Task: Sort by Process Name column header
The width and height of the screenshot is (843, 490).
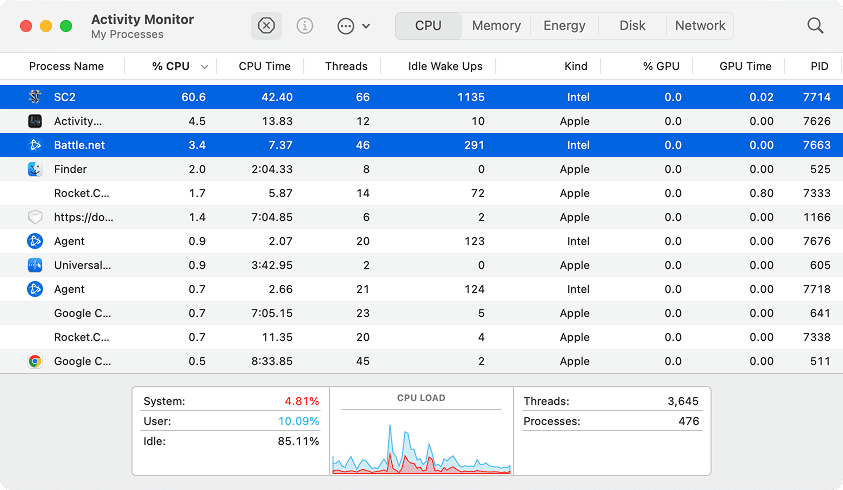Action: pyautogui.click(x=66, y=66)
